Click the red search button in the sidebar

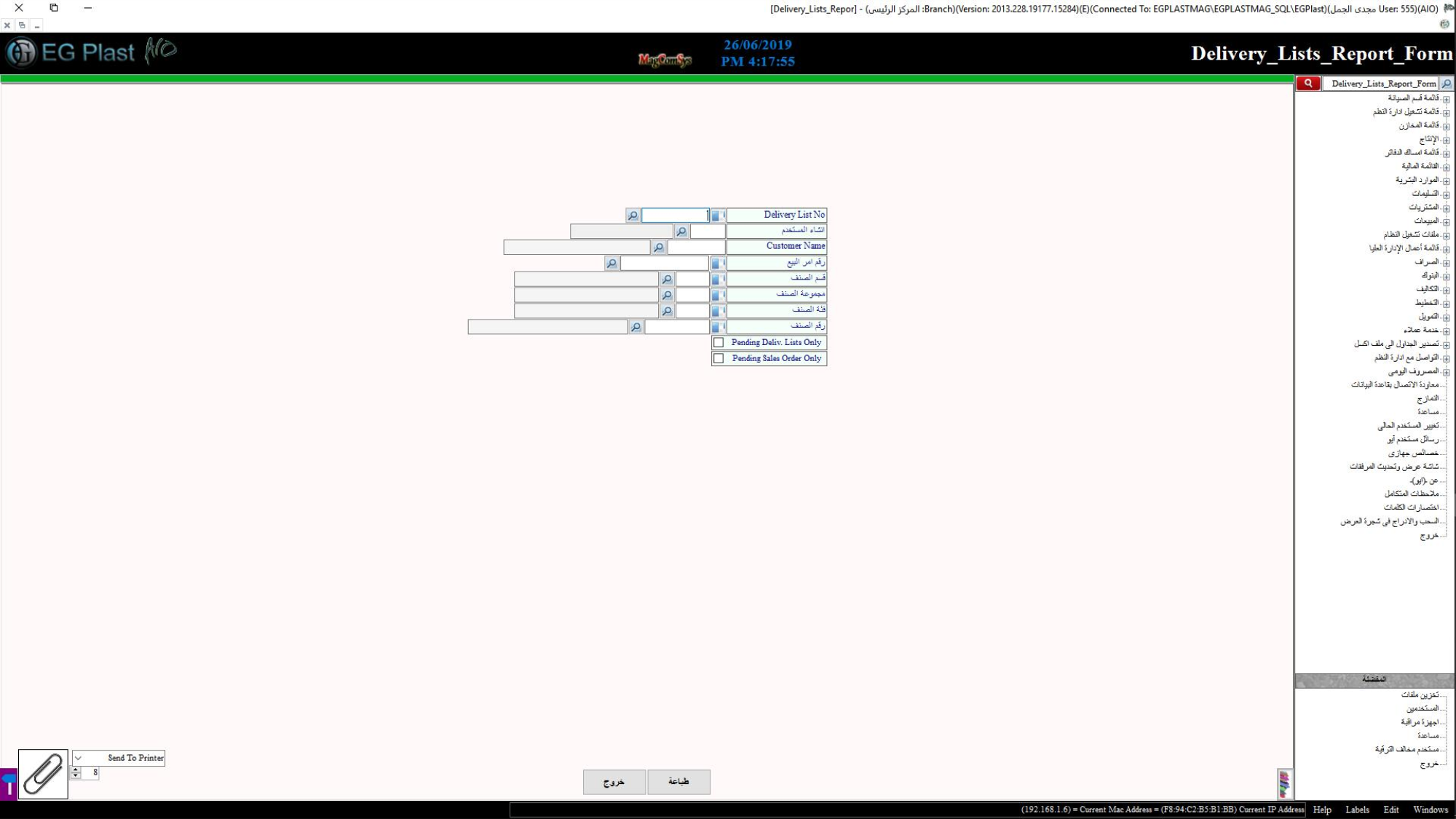point(1308,84)
